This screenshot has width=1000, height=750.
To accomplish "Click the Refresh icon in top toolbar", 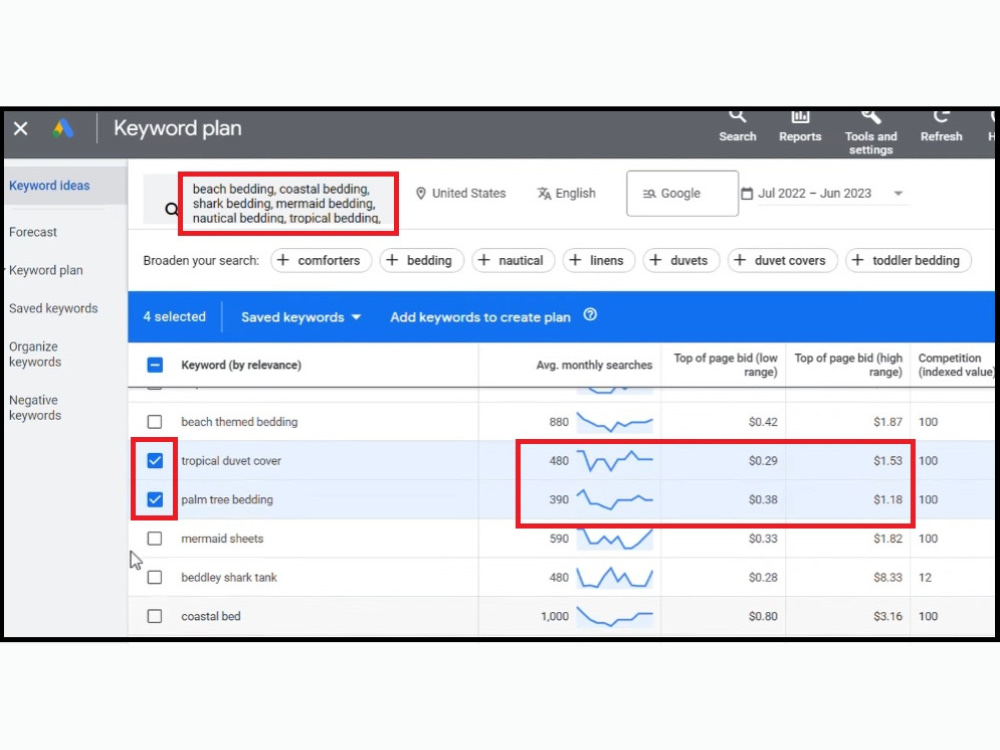I will 941,117.
